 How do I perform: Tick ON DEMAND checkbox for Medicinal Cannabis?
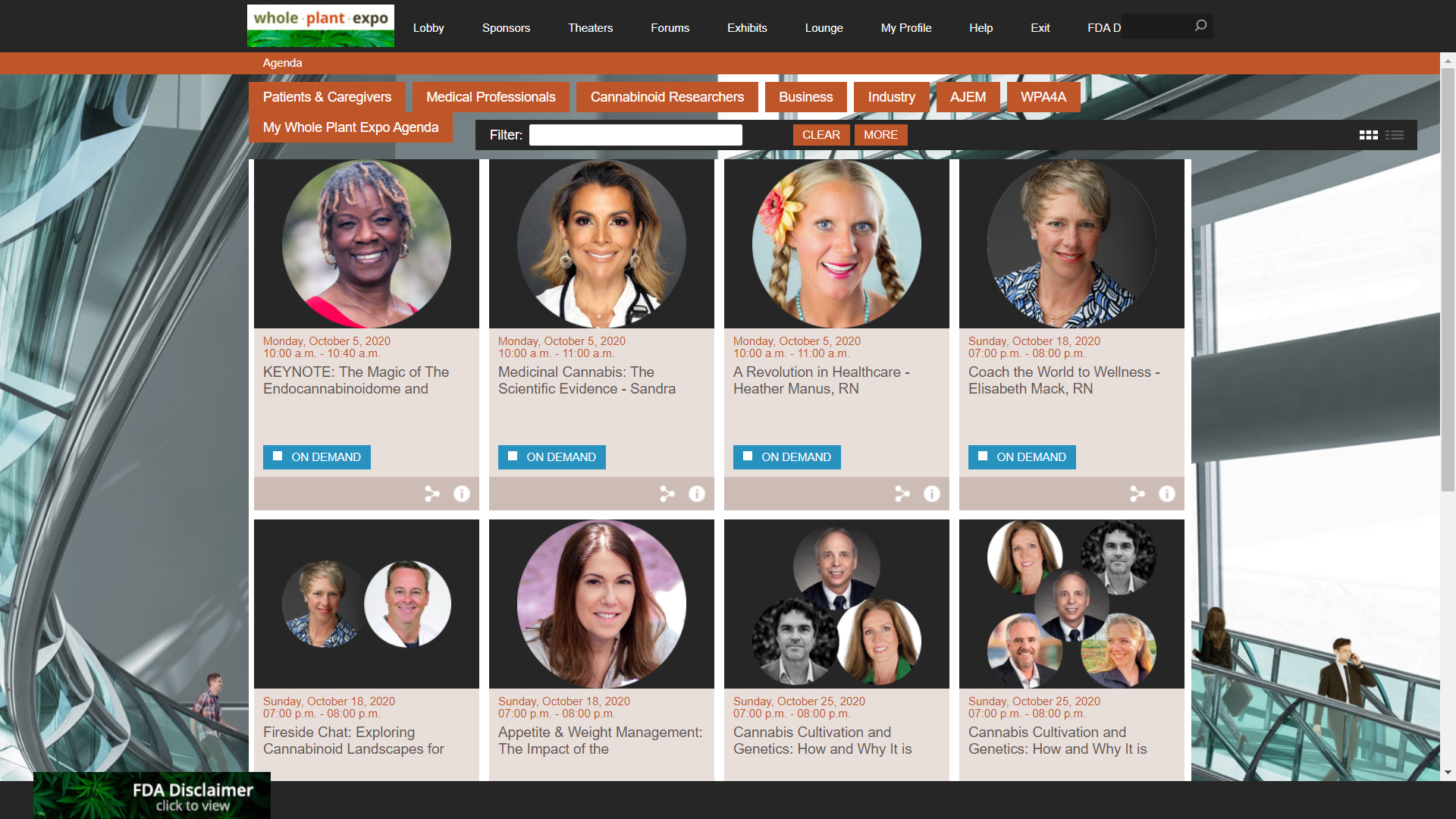[x=513, y=457]
